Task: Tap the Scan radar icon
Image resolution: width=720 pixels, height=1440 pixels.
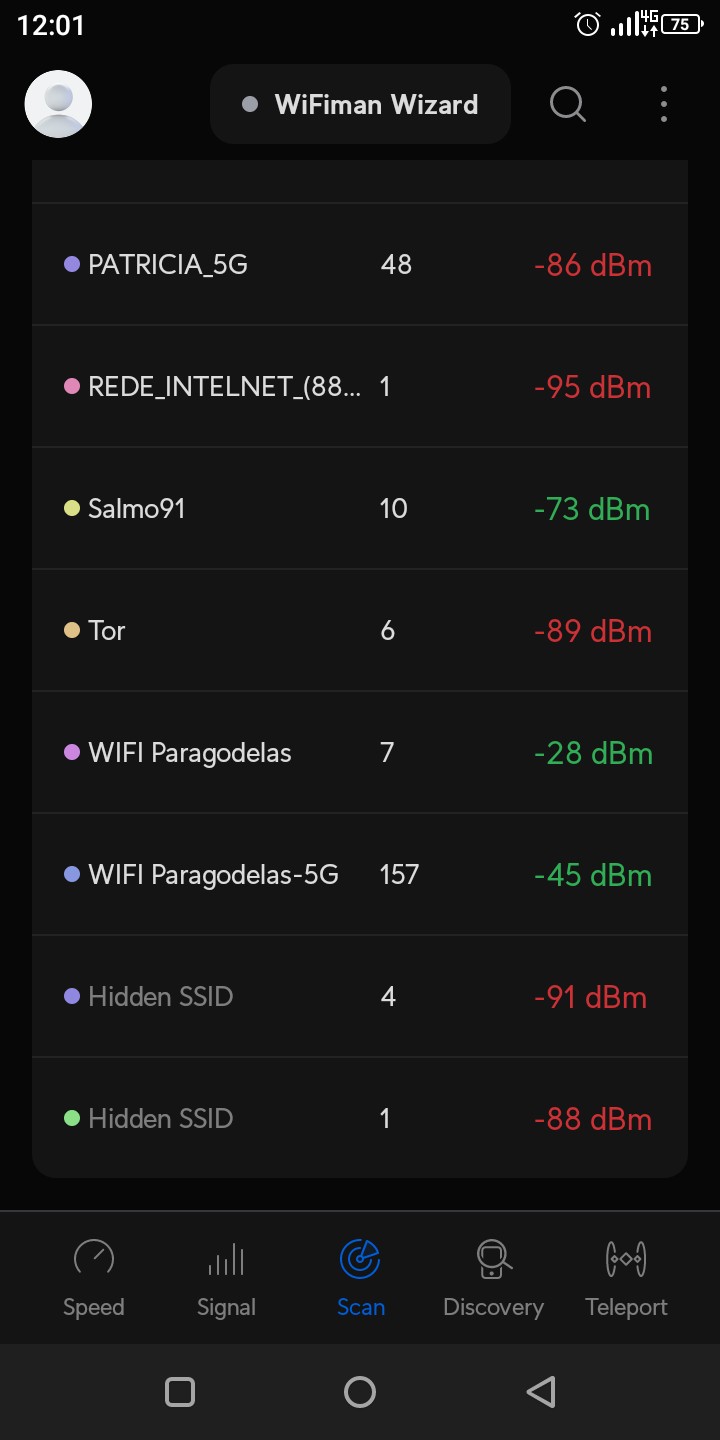Action: [x=360, y=1259]
